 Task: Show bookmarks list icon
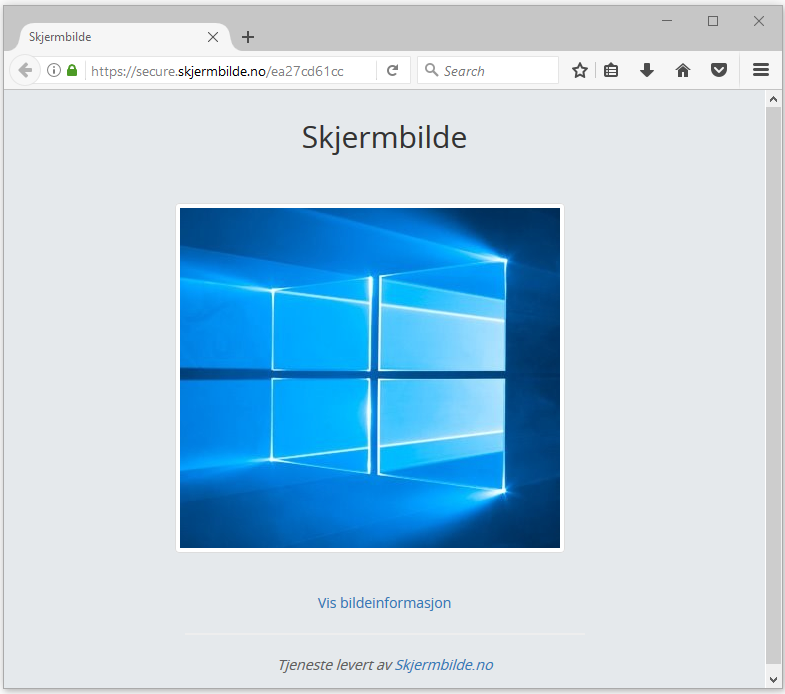(x=611, y=71)
